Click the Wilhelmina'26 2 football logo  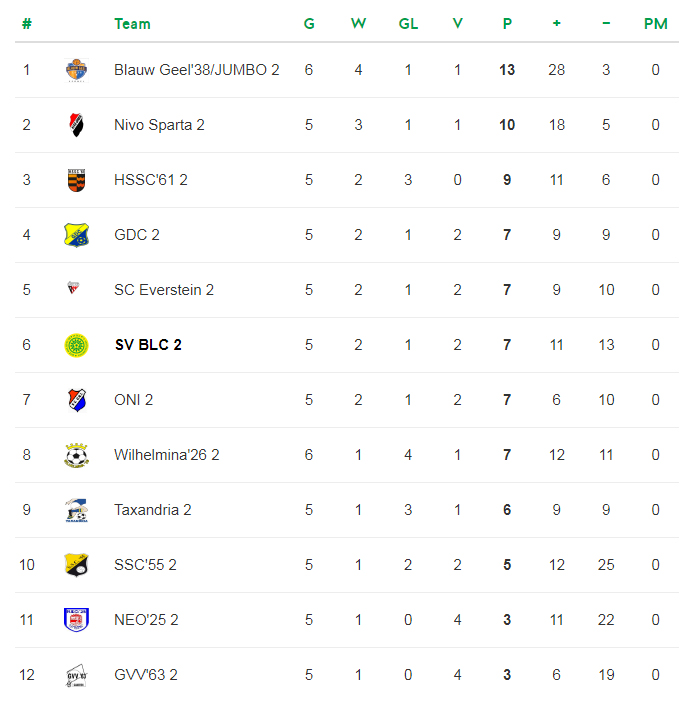(x=76, y=455)
